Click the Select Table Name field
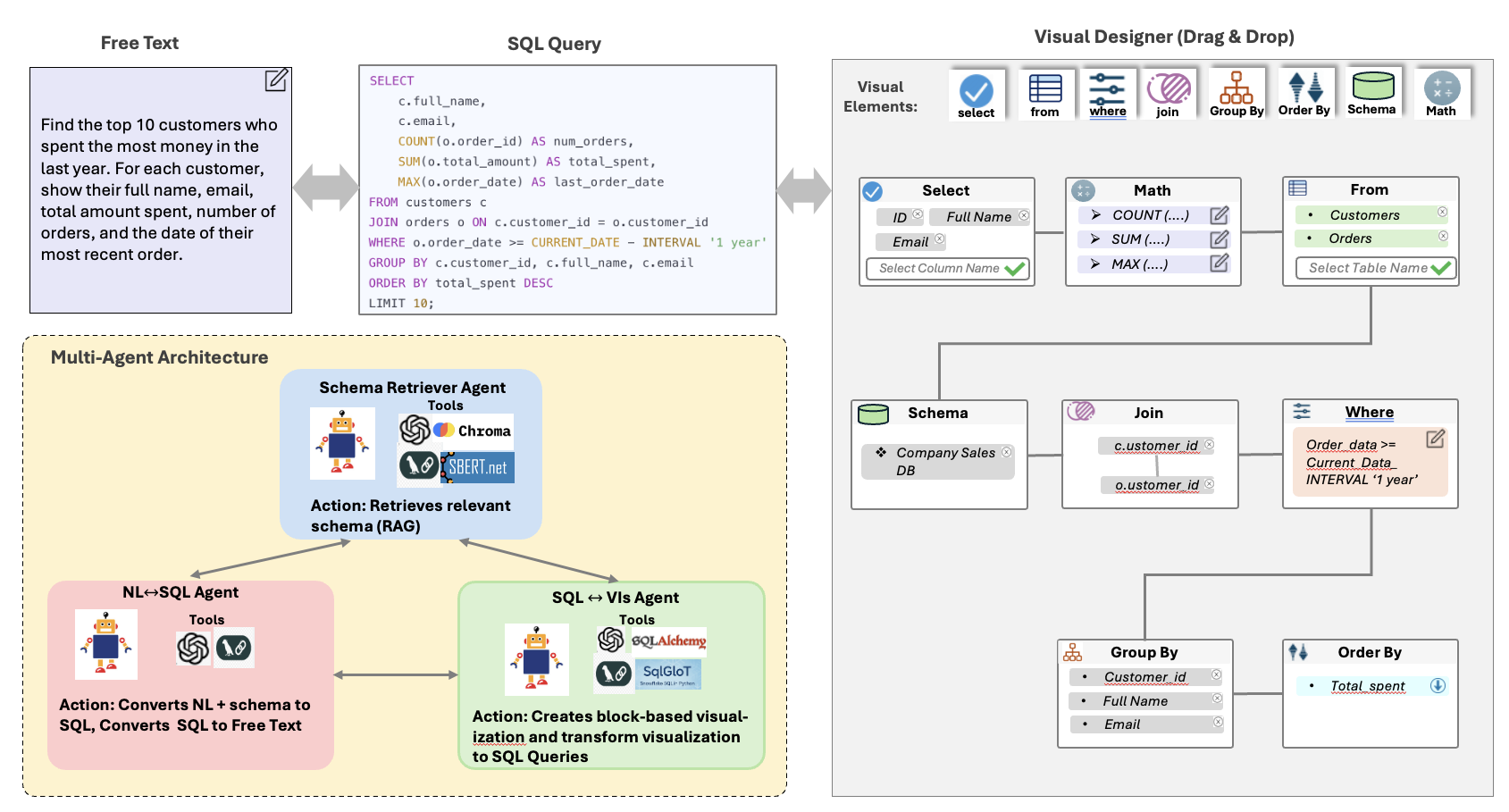 click(1367, 268)
